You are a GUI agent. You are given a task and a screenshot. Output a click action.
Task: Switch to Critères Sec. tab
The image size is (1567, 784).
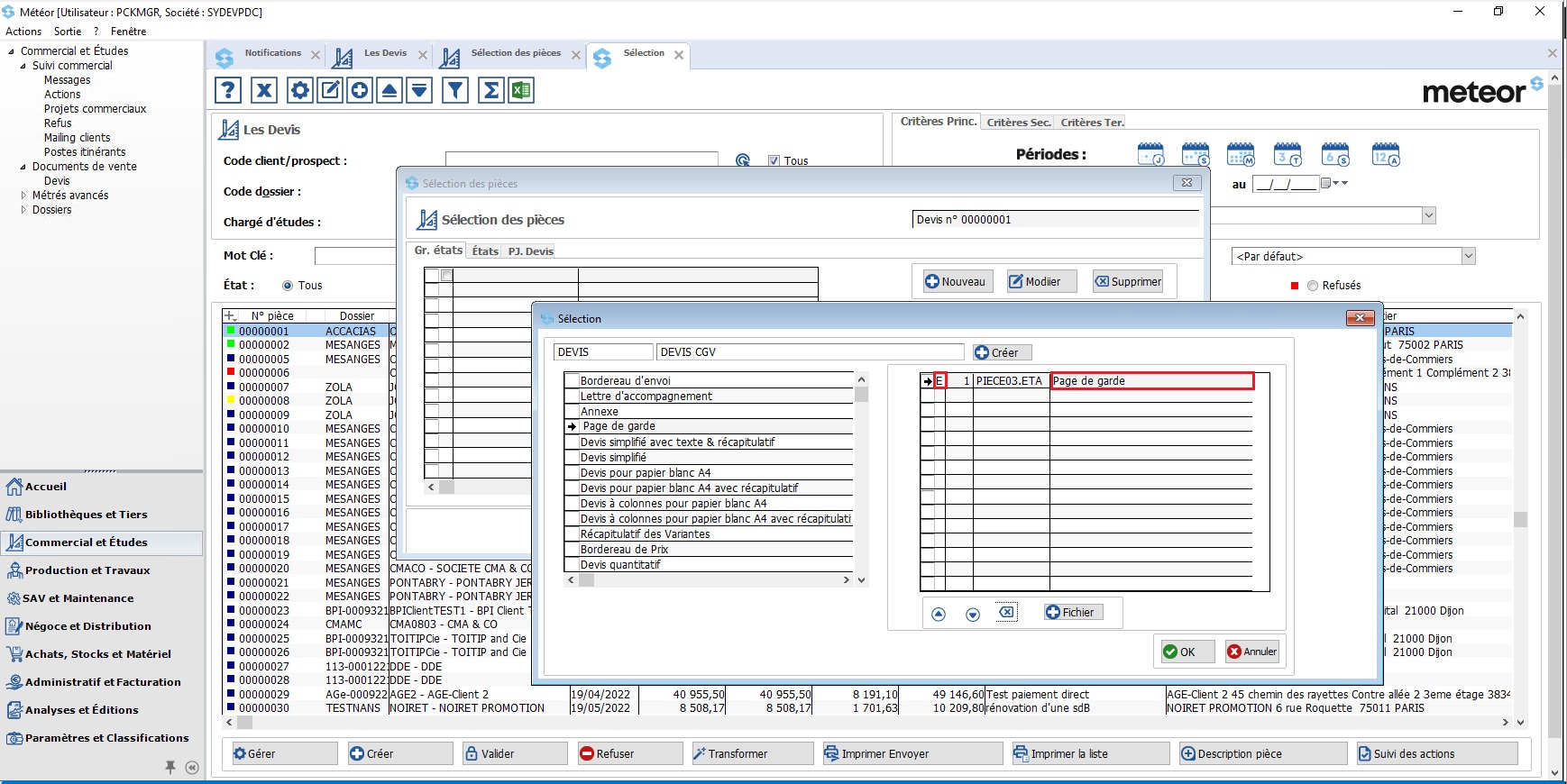pyautogui.click(x=1019, y=123)
